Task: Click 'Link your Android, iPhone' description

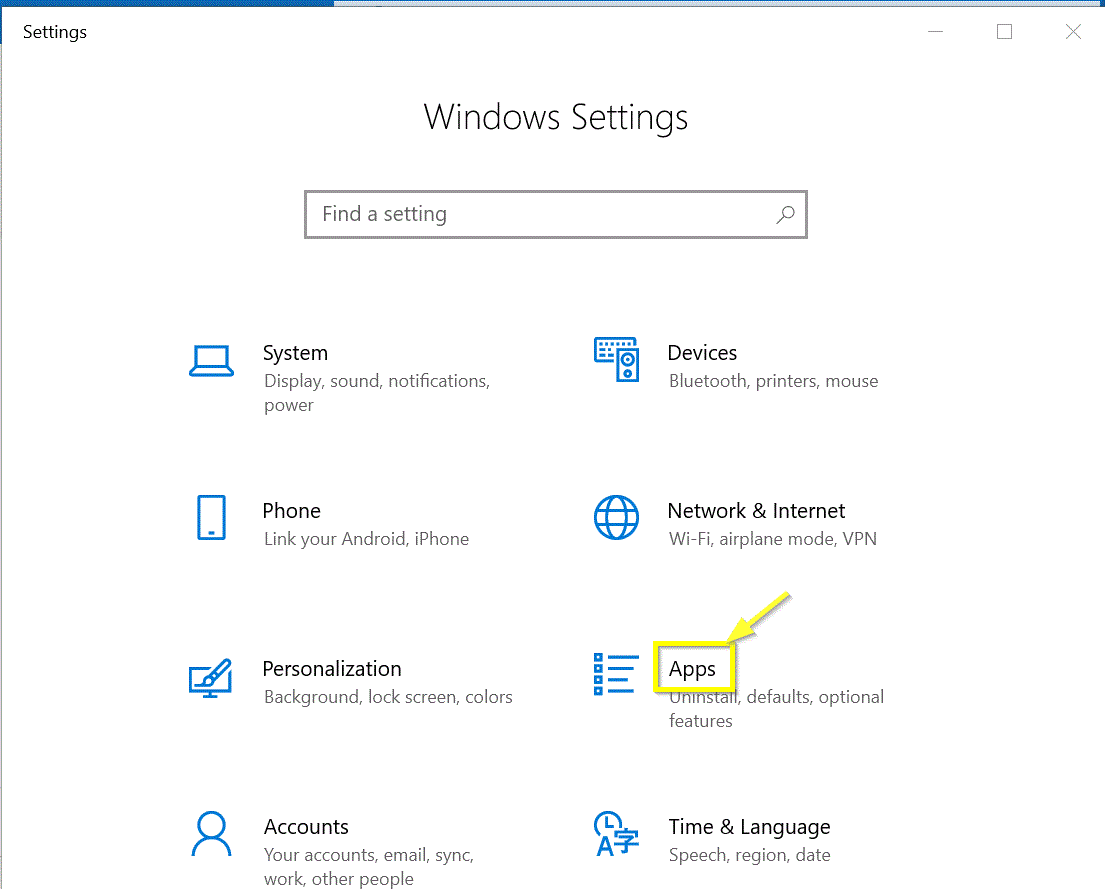Action: (366, 539)
